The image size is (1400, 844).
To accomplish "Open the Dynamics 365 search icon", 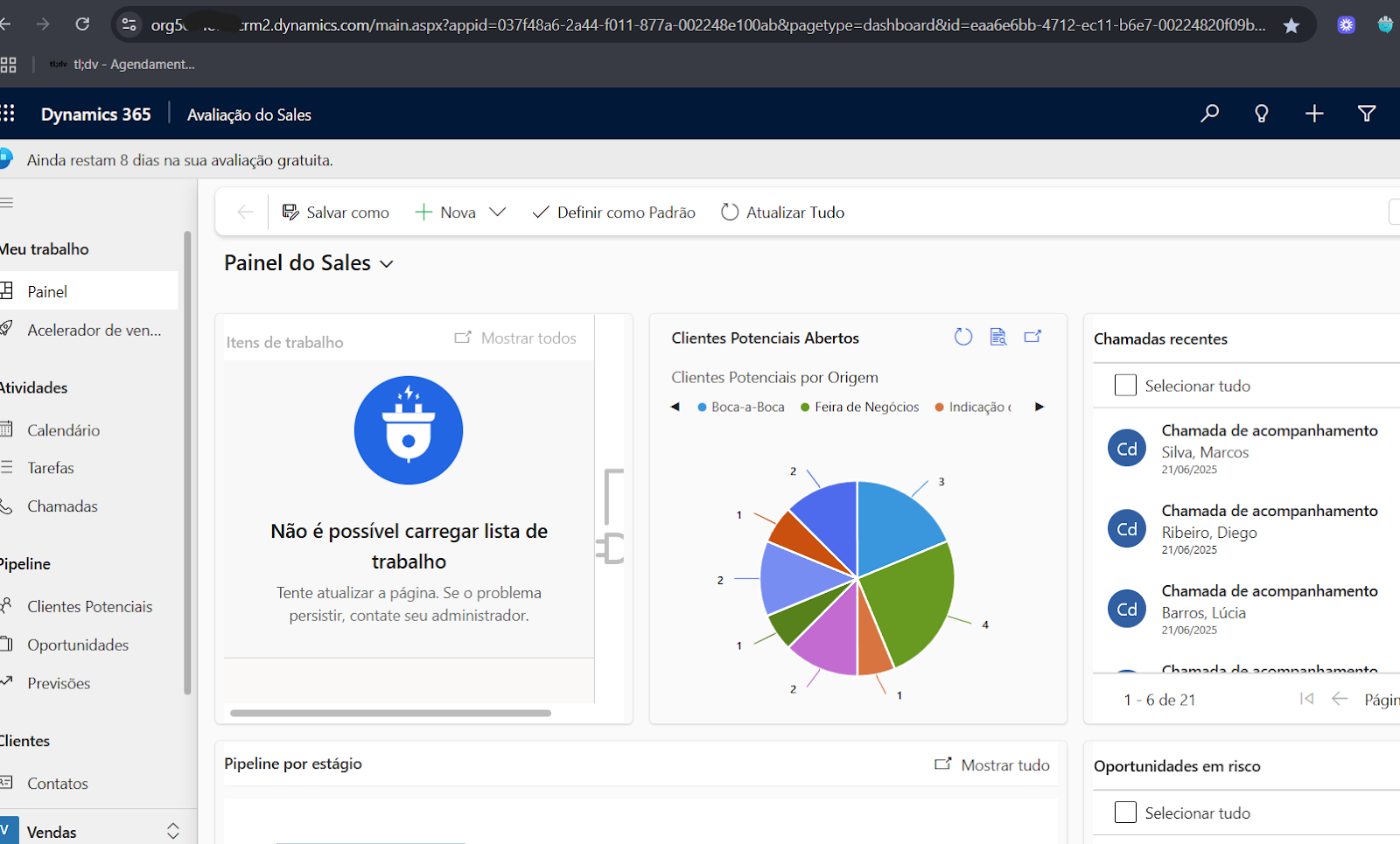I will 1209,114.
